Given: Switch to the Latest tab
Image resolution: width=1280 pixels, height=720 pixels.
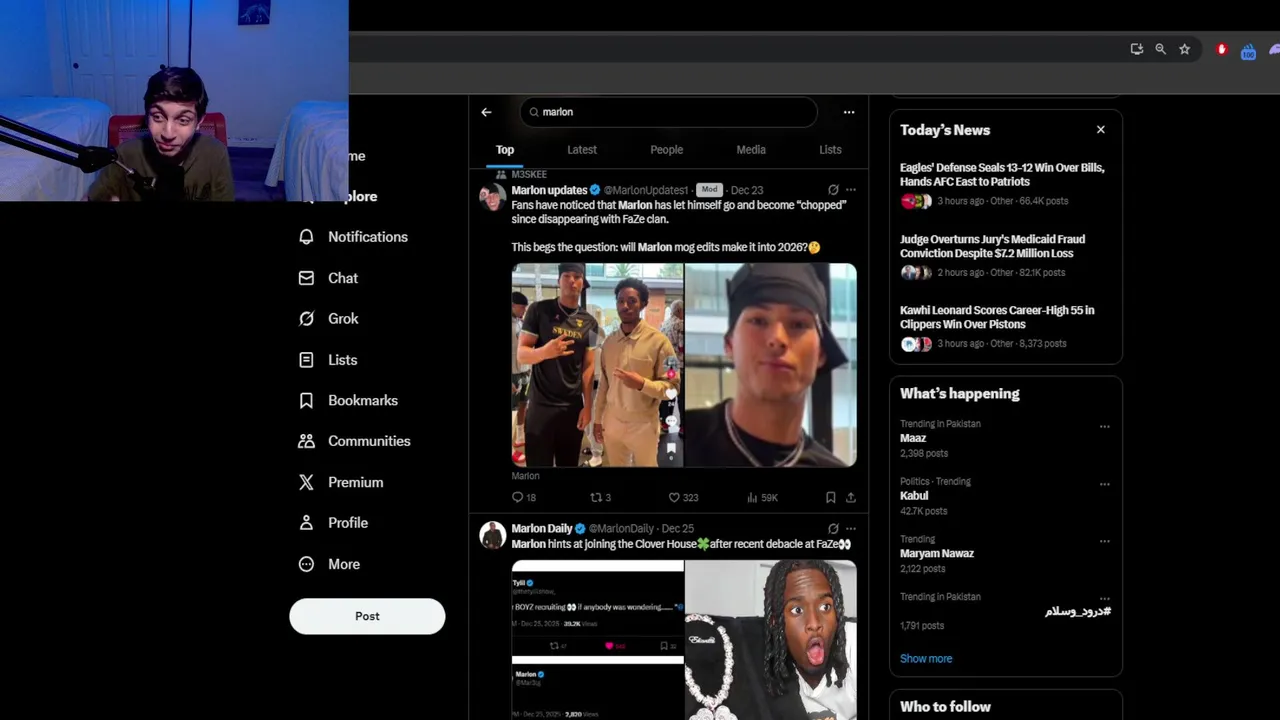Looking at the screenshot, I should pos(582,150).
